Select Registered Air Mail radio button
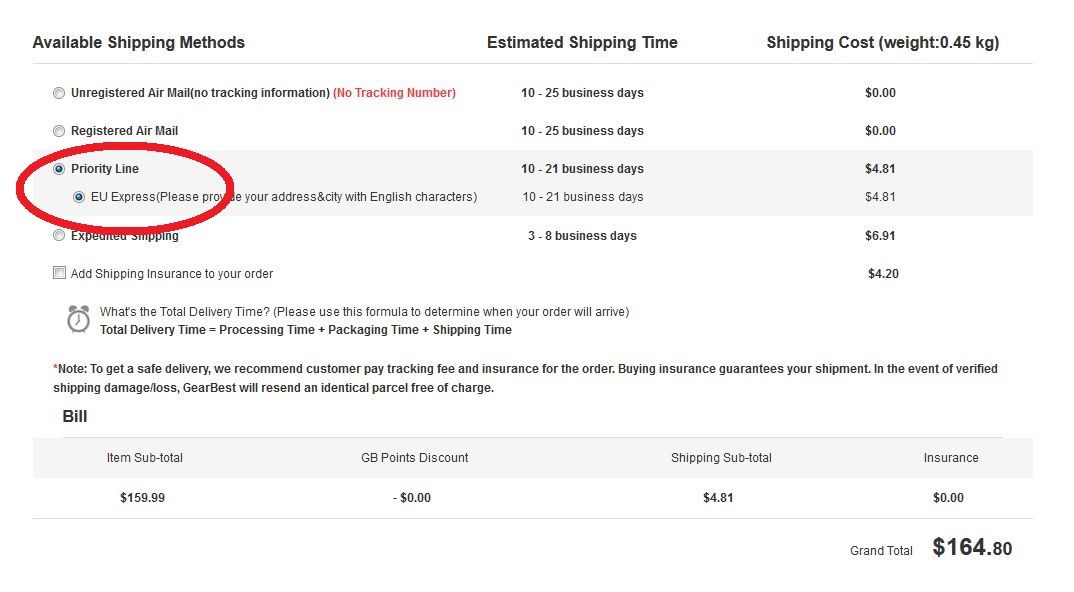Screen dimensions: 1074x592 [59, 131]
